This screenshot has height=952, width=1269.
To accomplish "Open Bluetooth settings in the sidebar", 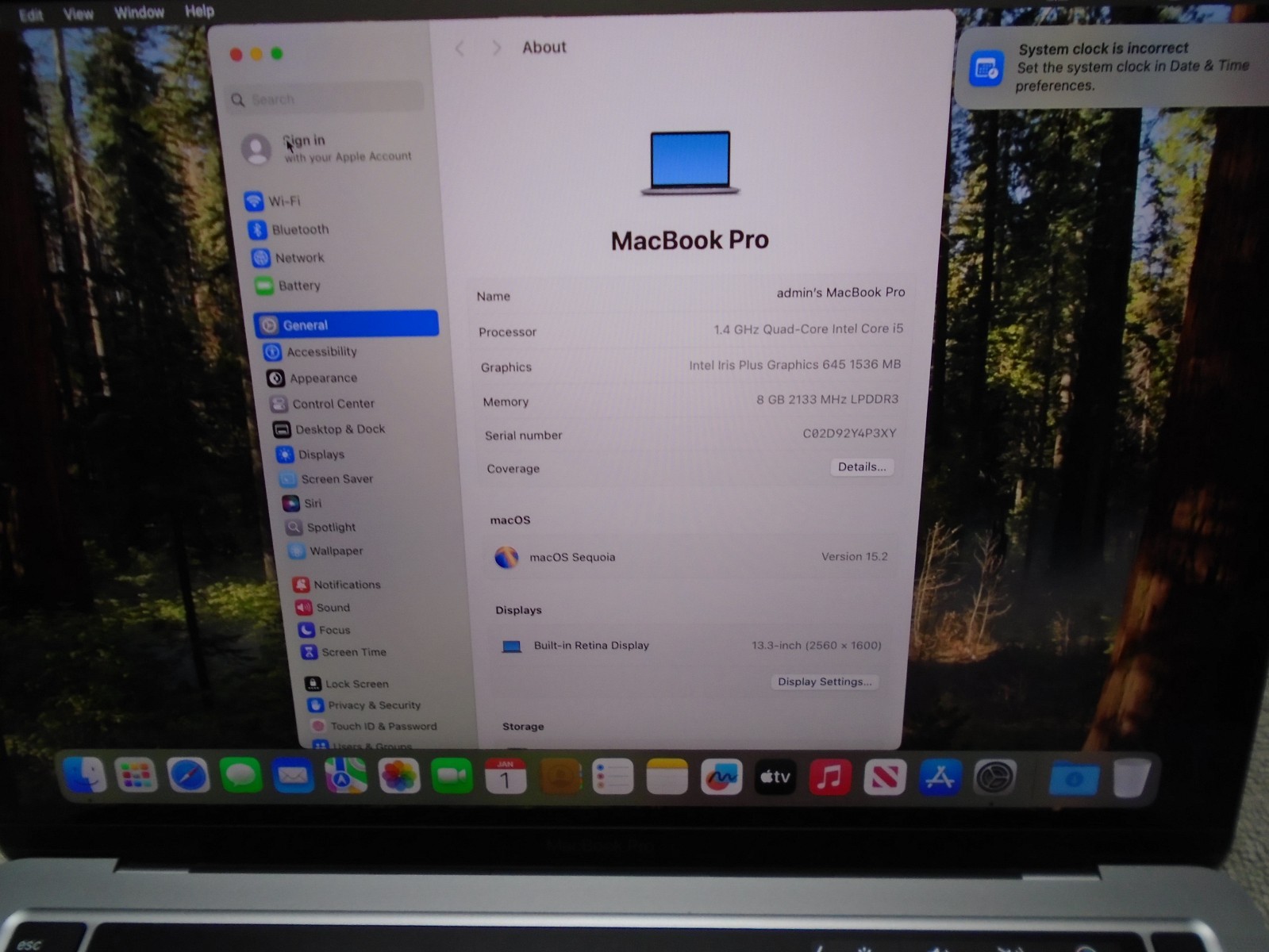I will click(288, 229).
